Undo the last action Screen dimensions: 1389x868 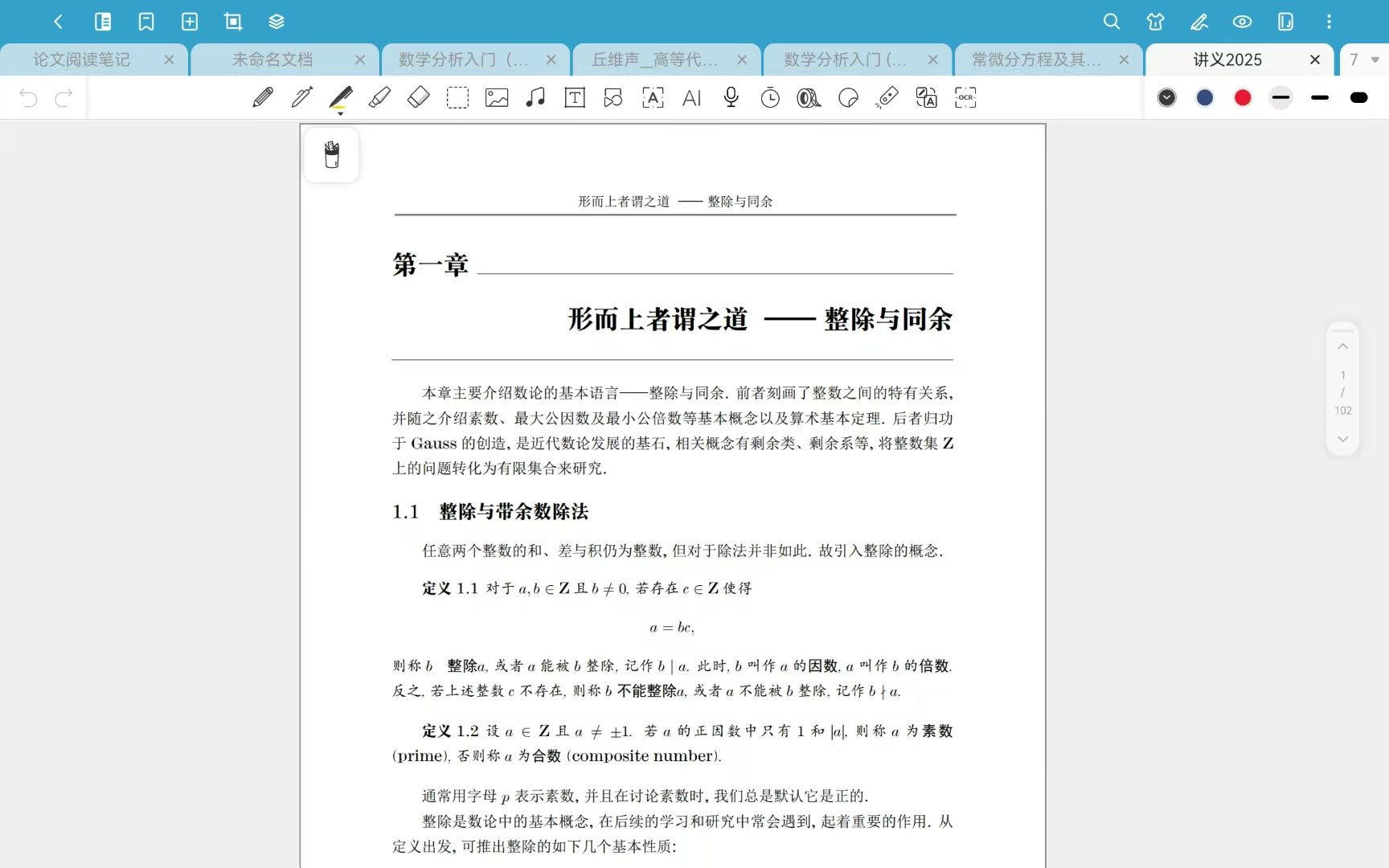(28, 98)
